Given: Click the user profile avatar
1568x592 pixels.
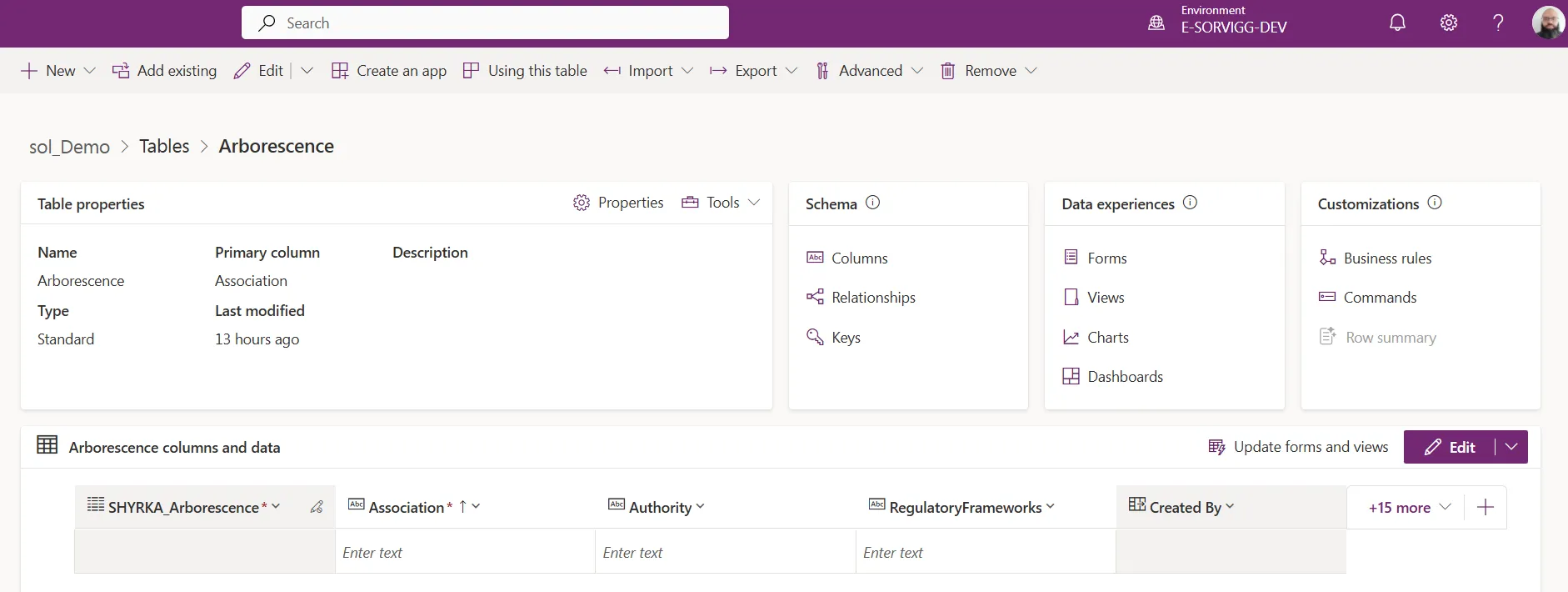Looking at the screenshot, I should [1548, 23].
